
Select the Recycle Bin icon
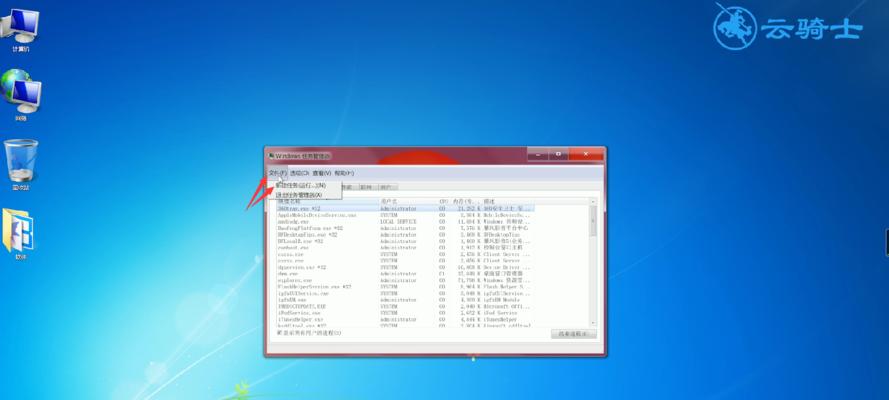pos(21,164)
